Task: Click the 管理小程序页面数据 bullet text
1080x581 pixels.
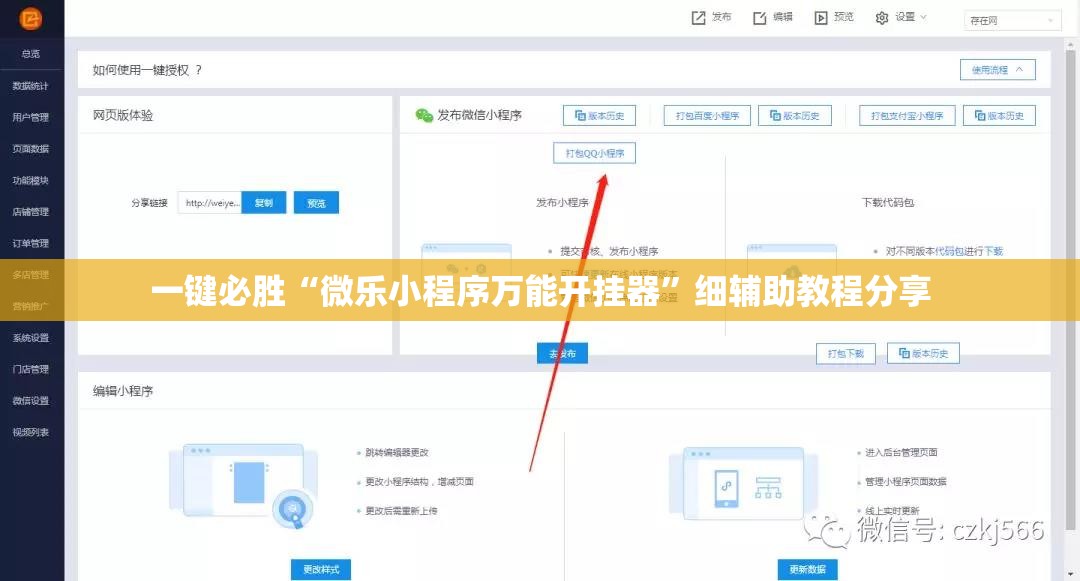Action: tap(906, 481)
